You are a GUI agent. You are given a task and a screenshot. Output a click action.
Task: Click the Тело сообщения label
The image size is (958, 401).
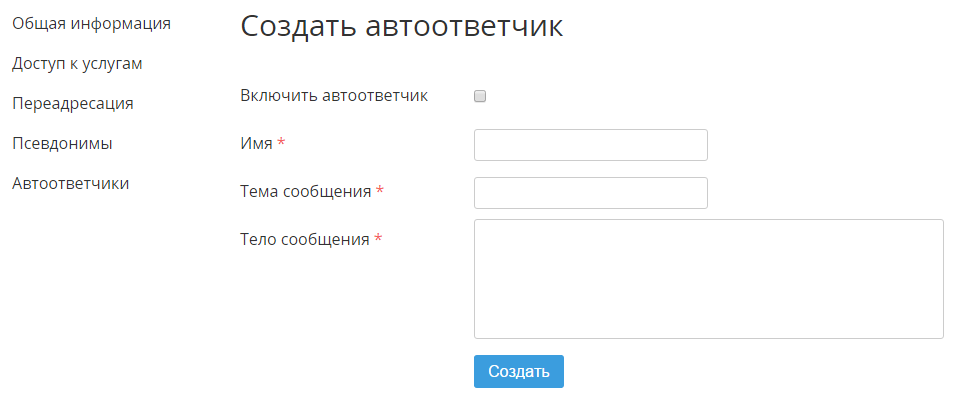tap(305, 240)
